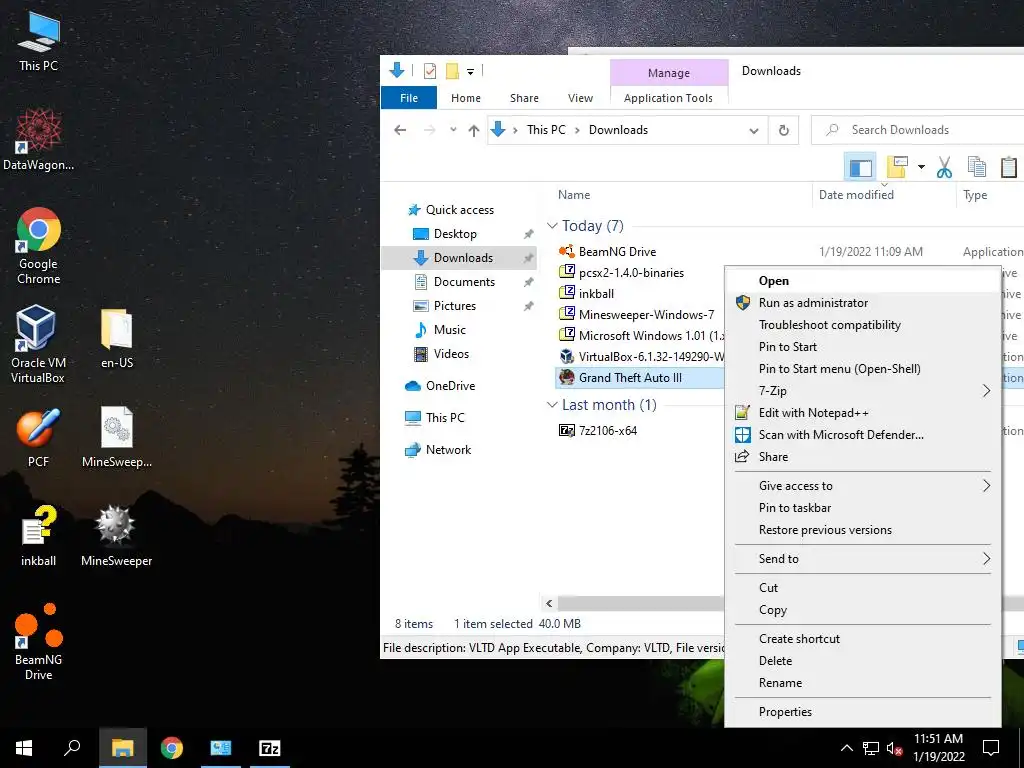
Task: Go up one folder level arrow
Action: [474, 130]
